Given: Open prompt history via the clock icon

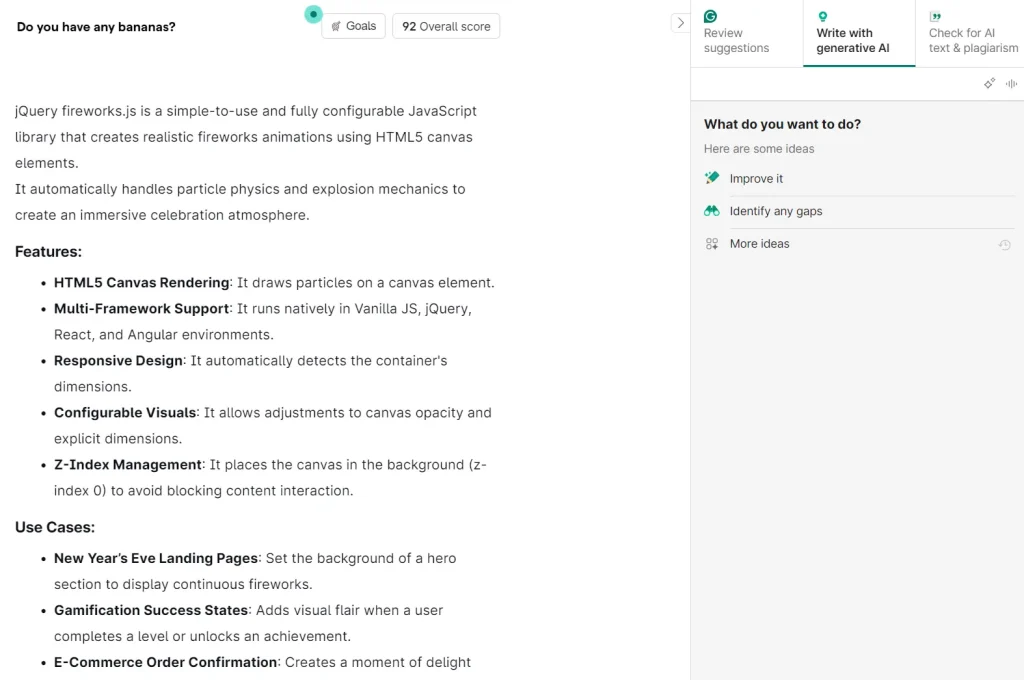Looking at the screenshot, I should coord(1004,243).
